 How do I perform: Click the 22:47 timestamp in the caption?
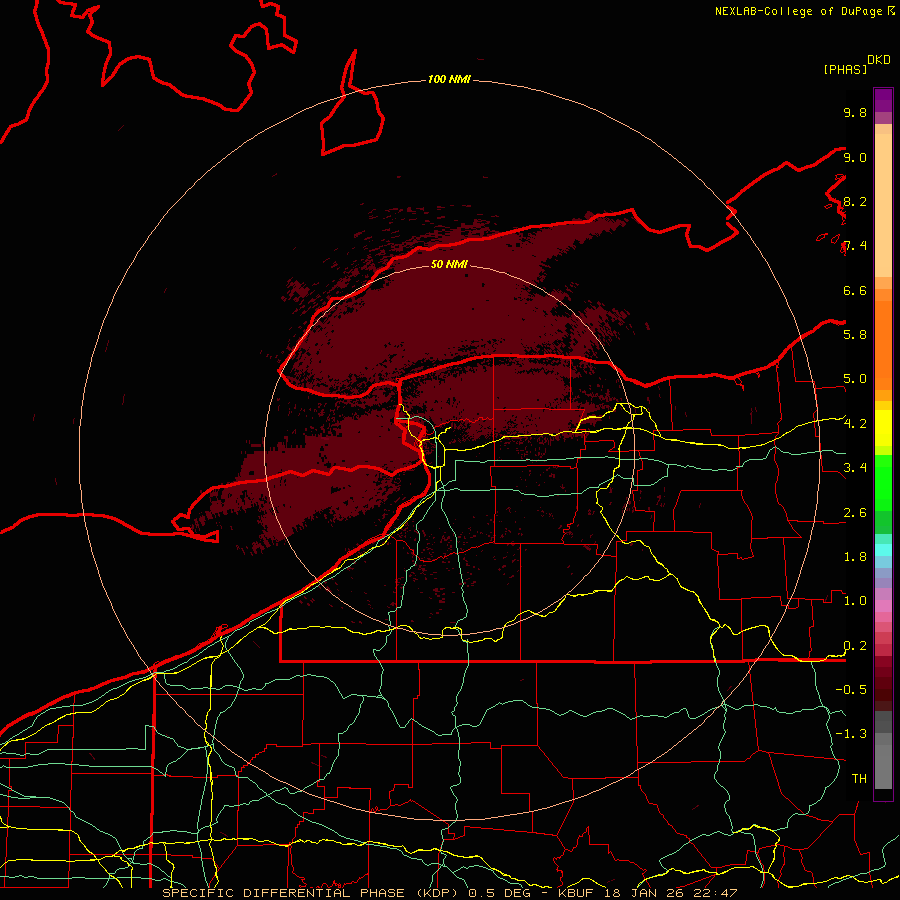point(716,893)
